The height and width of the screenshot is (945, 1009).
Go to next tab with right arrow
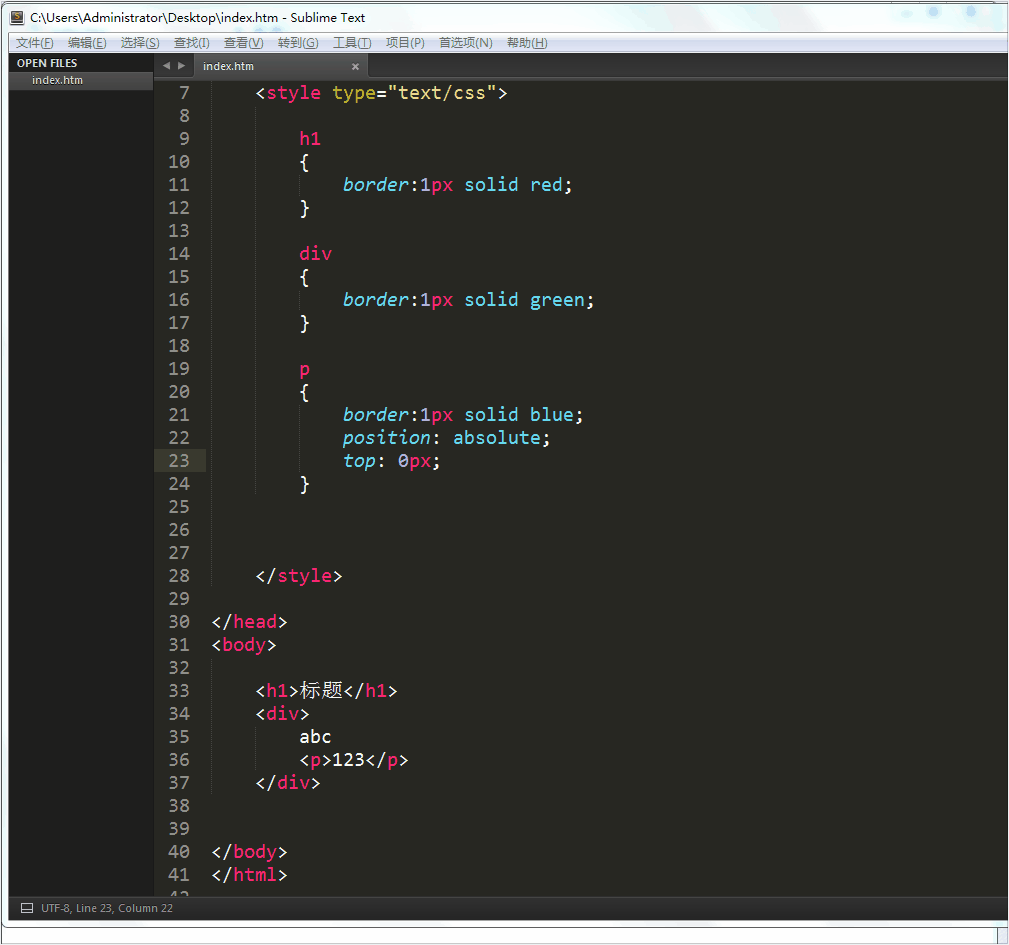181,66
